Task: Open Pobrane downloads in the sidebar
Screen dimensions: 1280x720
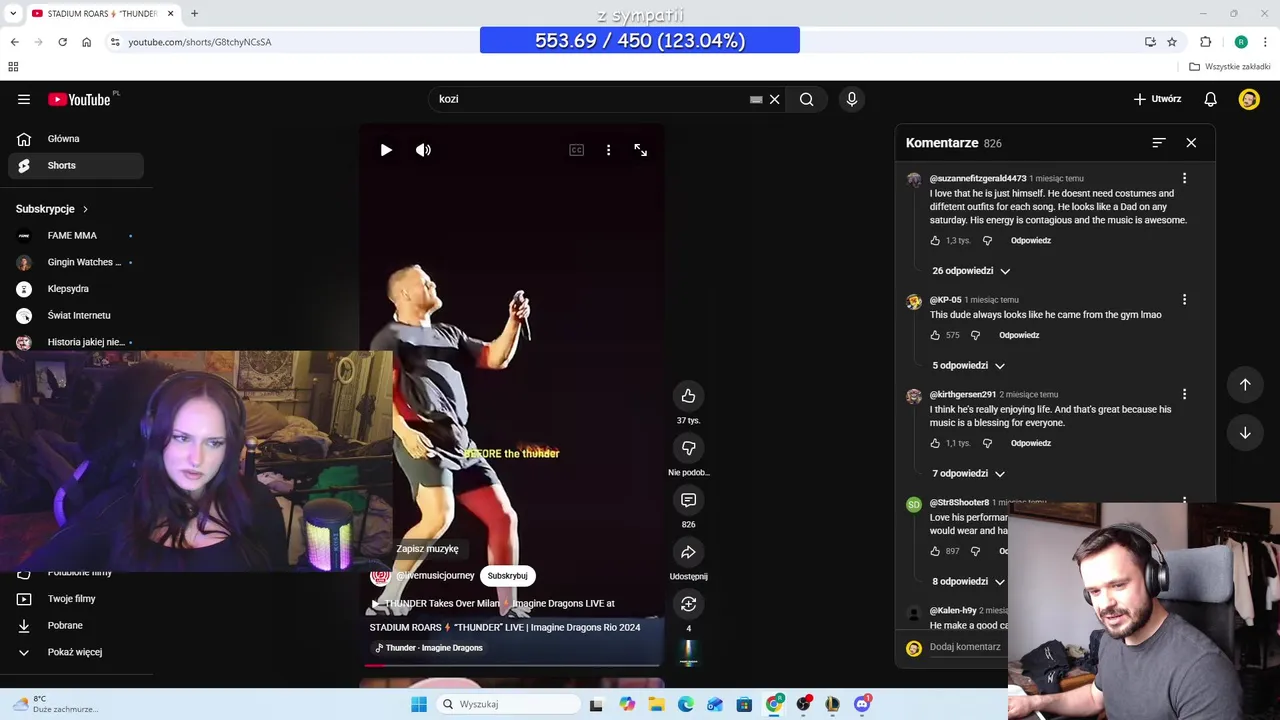Action: [x=76, y=626]
